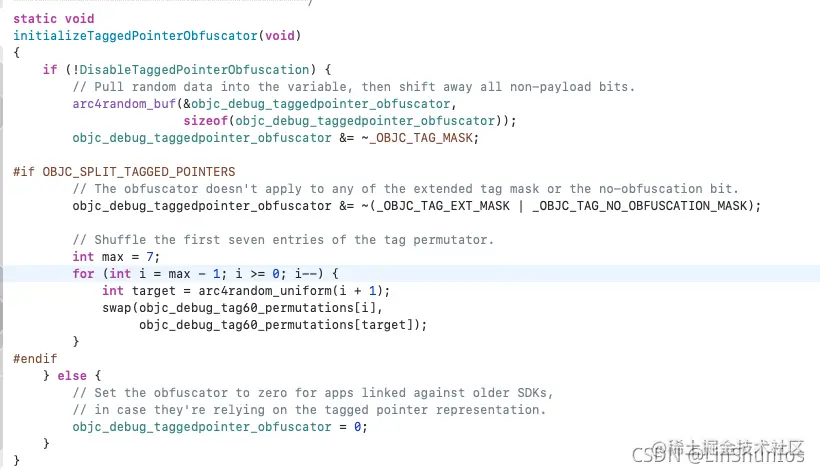
Task: Click the #endif preprocessor directive
Action: pos(35,359)
